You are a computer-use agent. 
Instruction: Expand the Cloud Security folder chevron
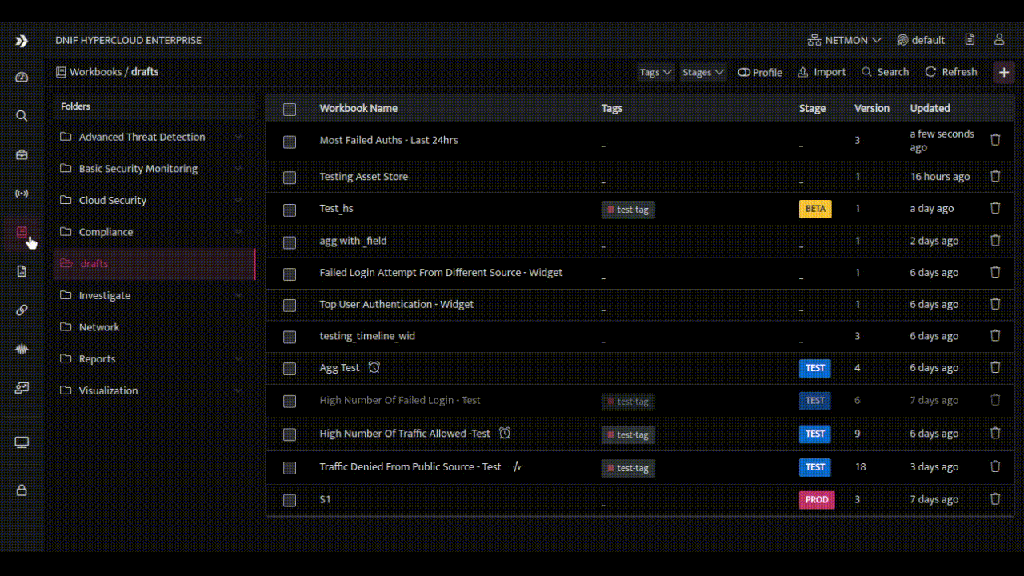pos(238,200)
